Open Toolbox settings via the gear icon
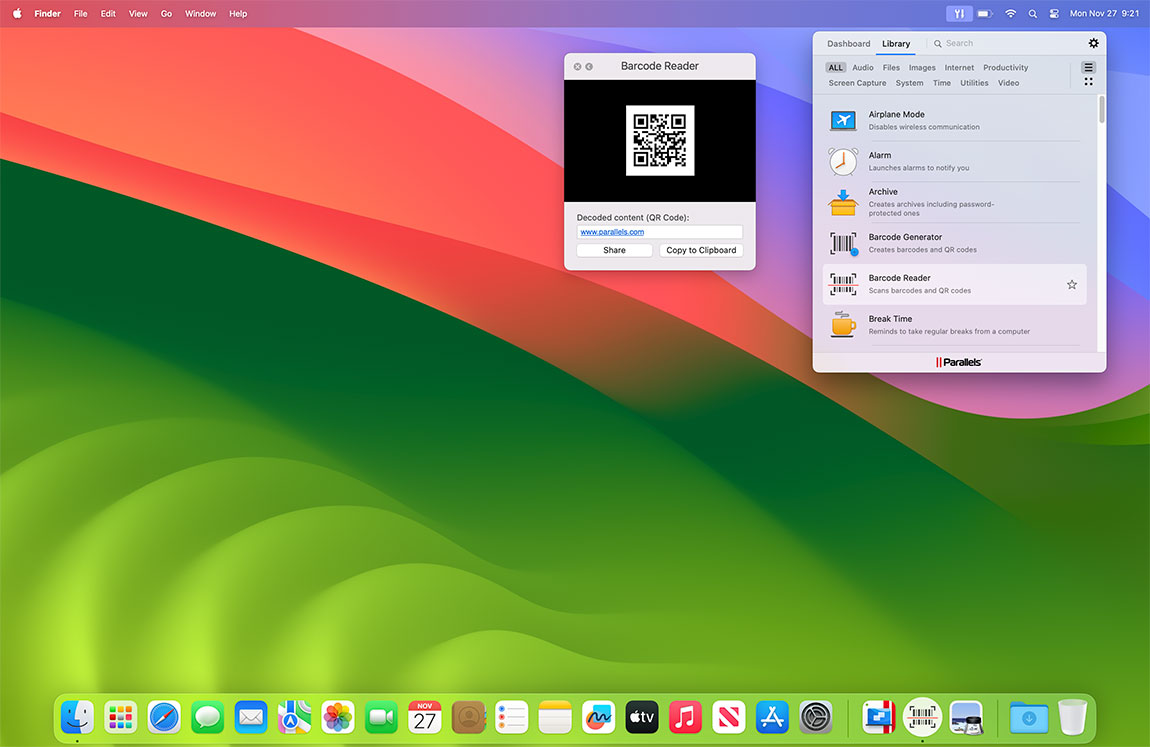Screen dimensions: 1150x747 pos(1093,43)
